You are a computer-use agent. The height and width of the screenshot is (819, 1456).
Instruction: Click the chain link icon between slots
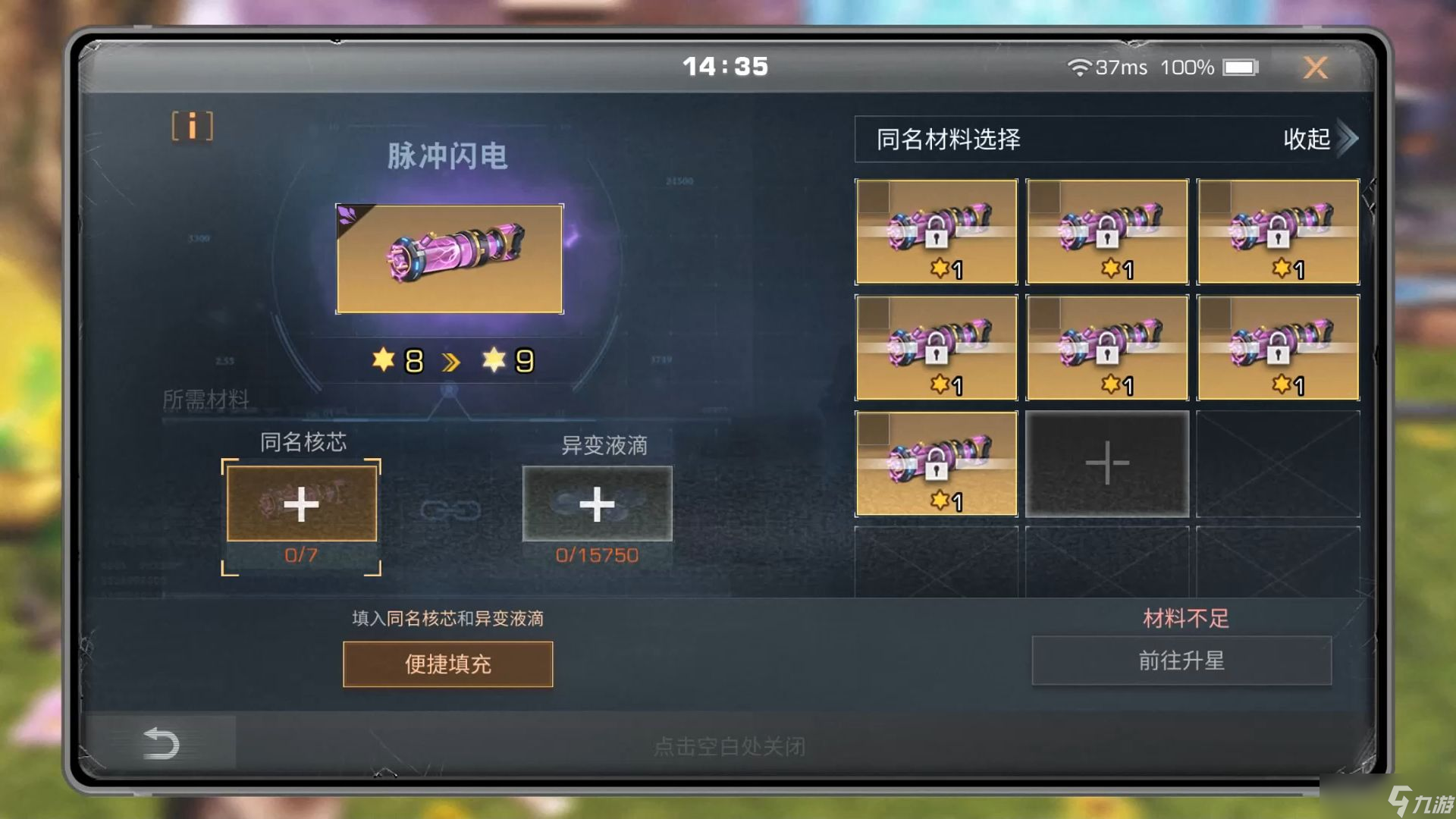[450, 510]
